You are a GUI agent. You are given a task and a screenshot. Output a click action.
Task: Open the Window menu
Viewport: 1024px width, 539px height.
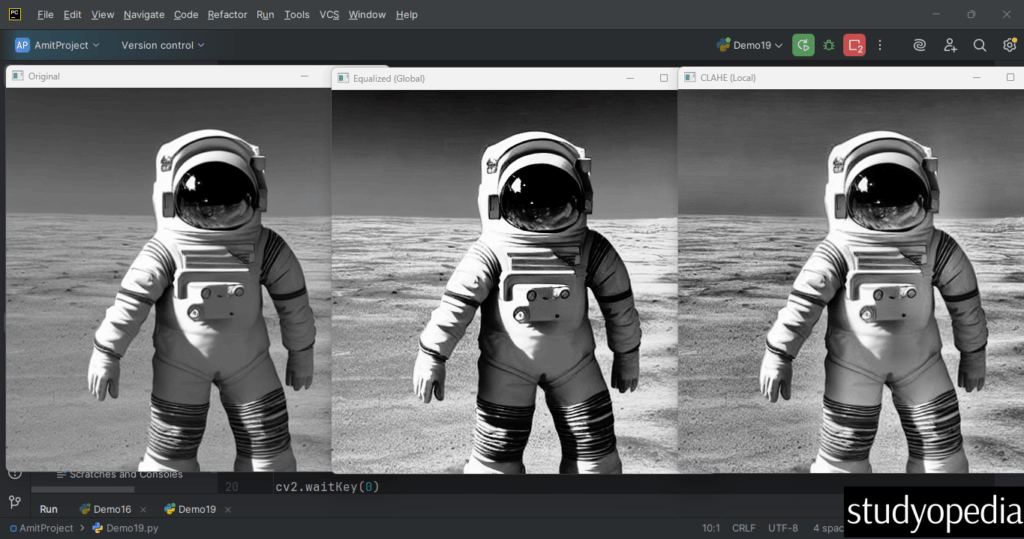pos(367,14)
